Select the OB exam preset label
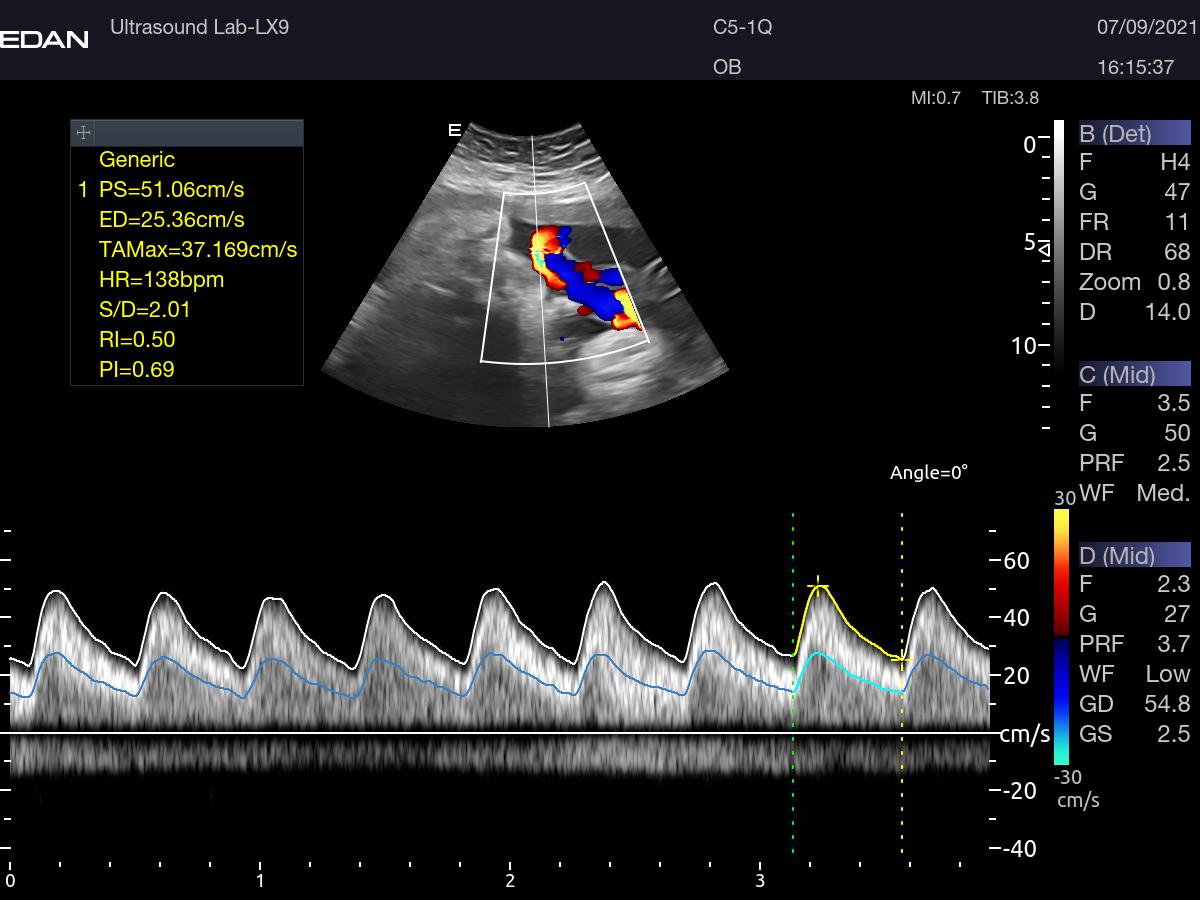 (727, 67)
